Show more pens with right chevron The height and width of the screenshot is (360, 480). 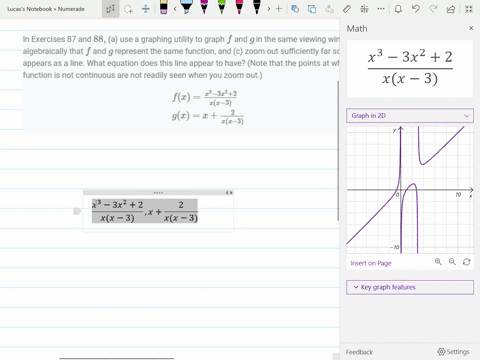point(269,9)
